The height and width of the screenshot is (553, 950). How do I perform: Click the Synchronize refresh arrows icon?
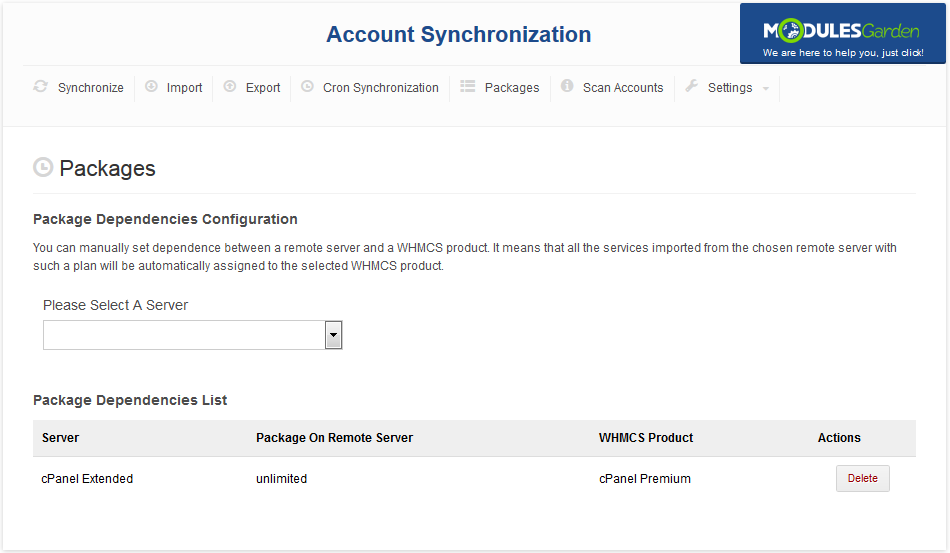(x=41, y=87)
